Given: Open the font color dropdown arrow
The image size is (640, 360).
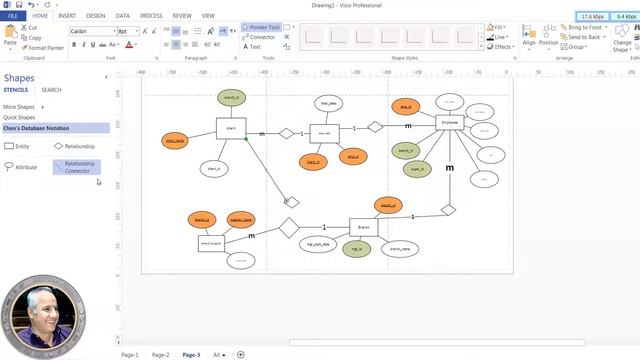Looking at the screenshot, I should point(136,44).
